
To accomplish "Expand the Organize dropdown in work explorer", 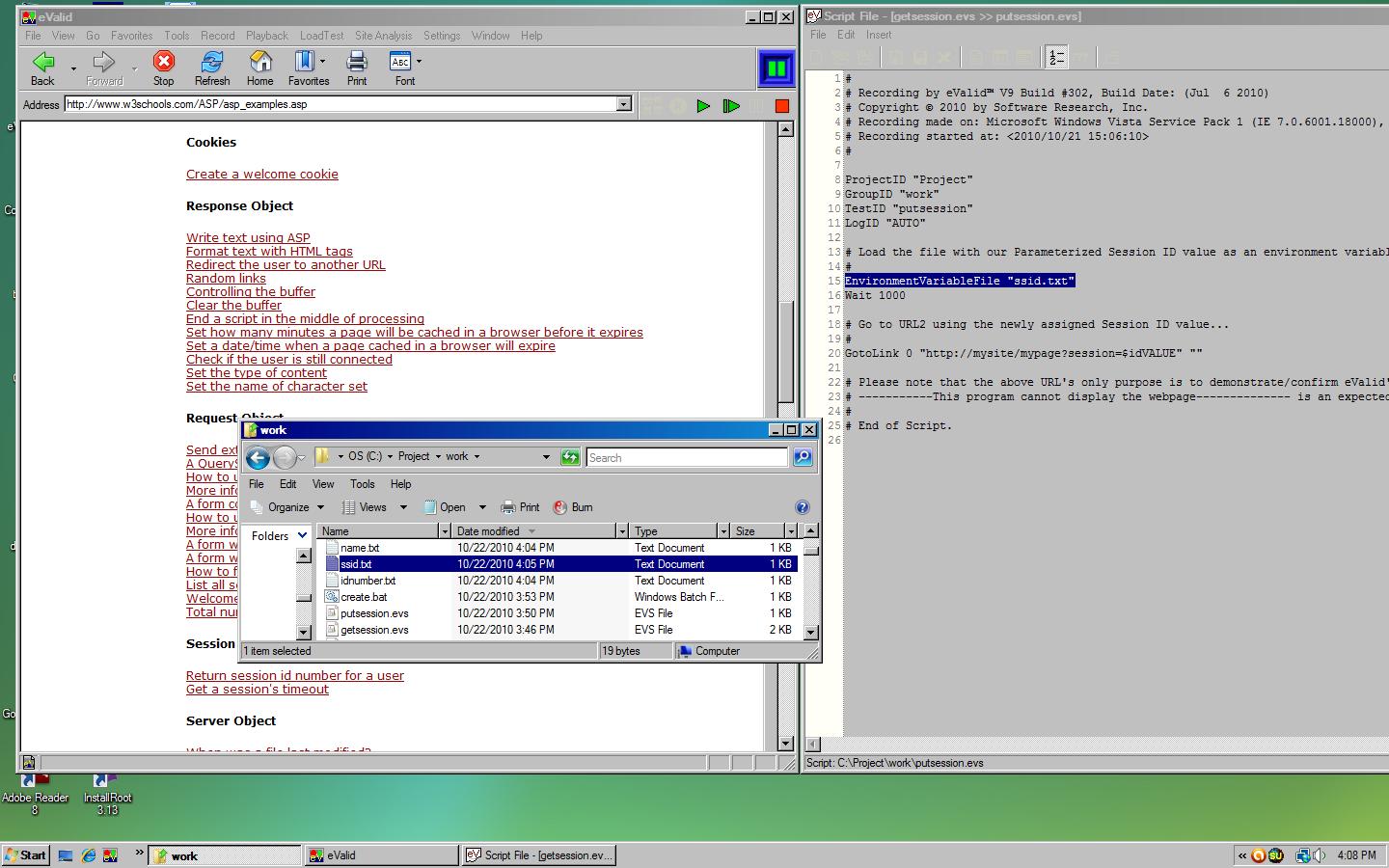I will [320, 507].
